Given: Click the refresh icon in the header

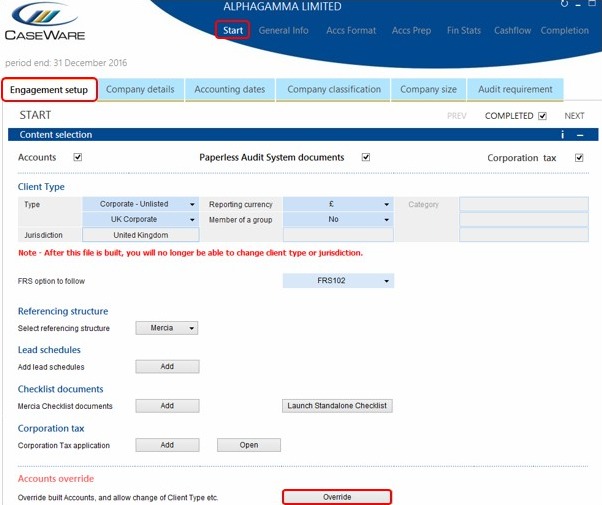Looking at the screenshot, I should click(x=566, y=4).
